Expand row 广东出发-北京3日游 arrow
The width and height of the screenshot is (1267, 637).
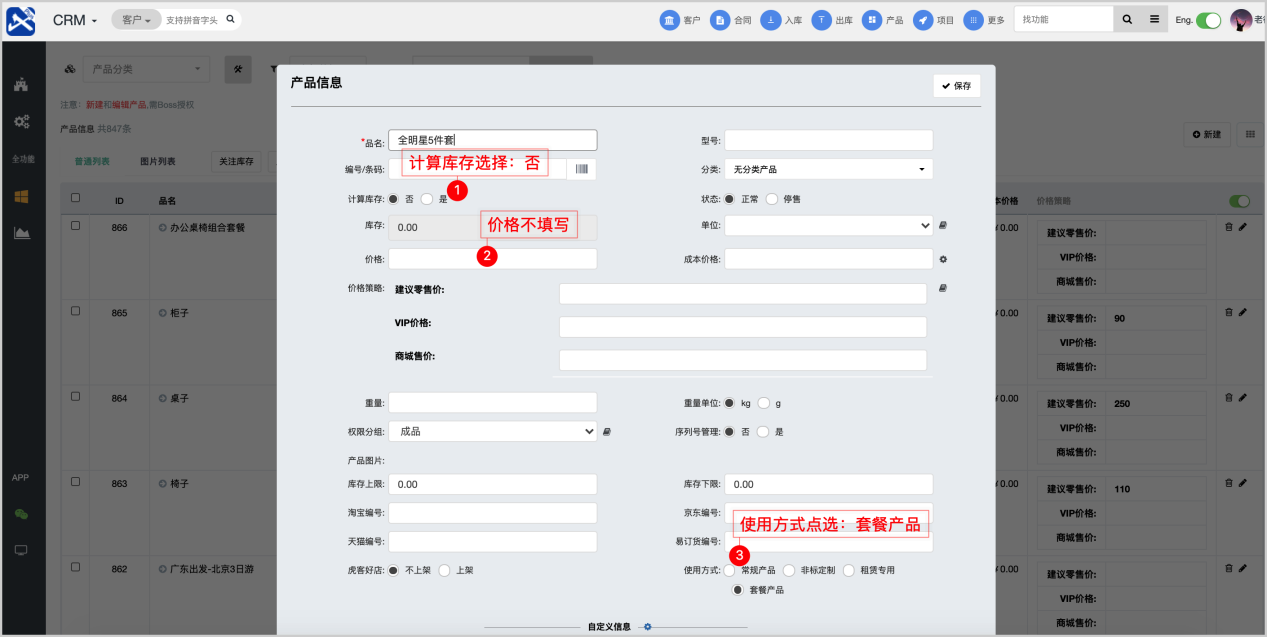[163, 568]
